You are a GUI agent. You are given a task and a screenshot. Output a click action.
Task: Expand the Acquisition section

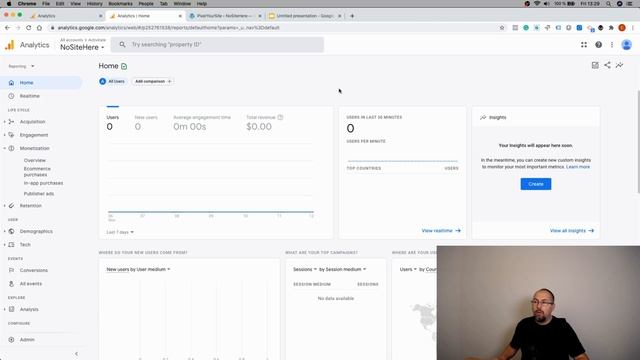[x=4, y=122]
